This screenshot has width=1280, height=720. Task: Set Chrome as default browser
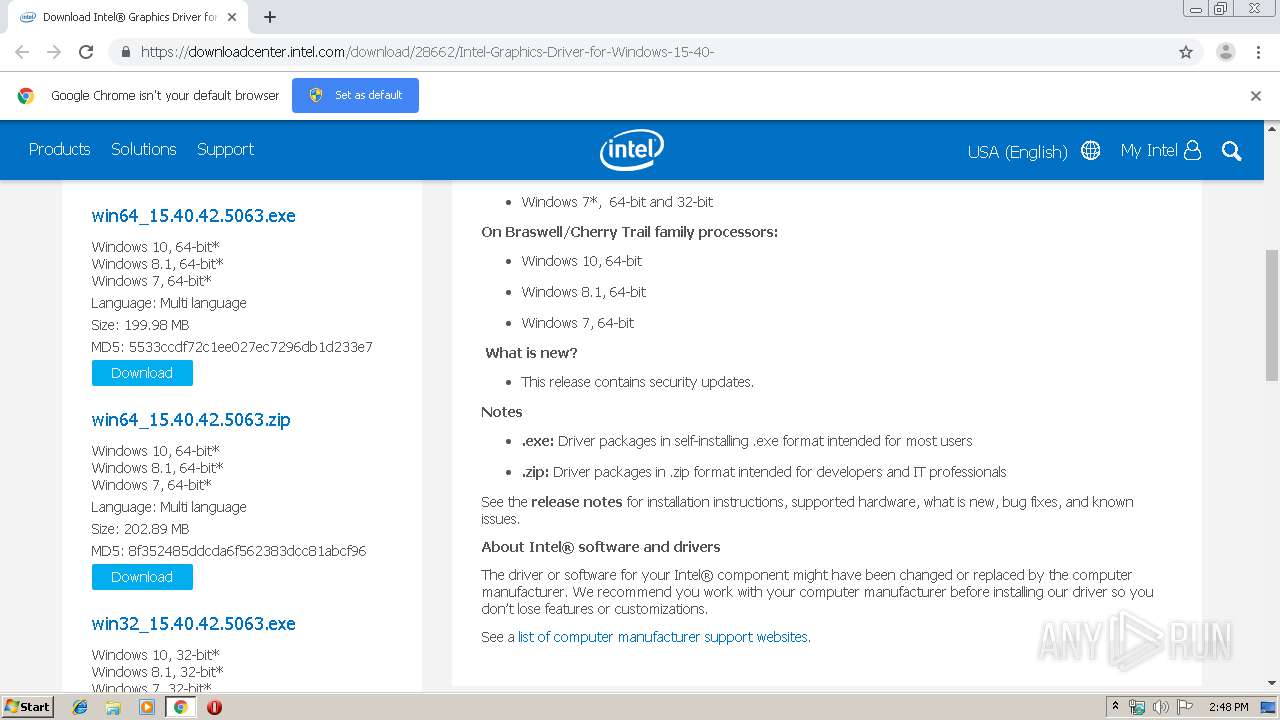(355, 95)
